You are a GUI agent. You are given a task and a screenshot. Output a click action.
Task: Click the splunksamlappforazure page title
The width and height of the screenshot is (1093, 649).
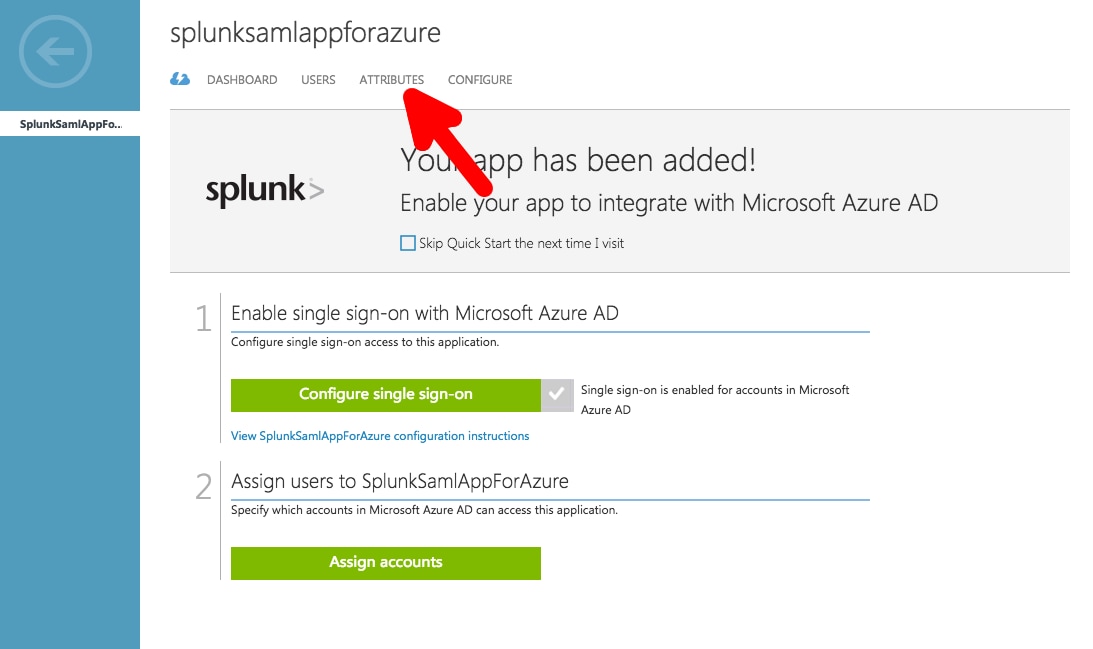tap(305, 32)
